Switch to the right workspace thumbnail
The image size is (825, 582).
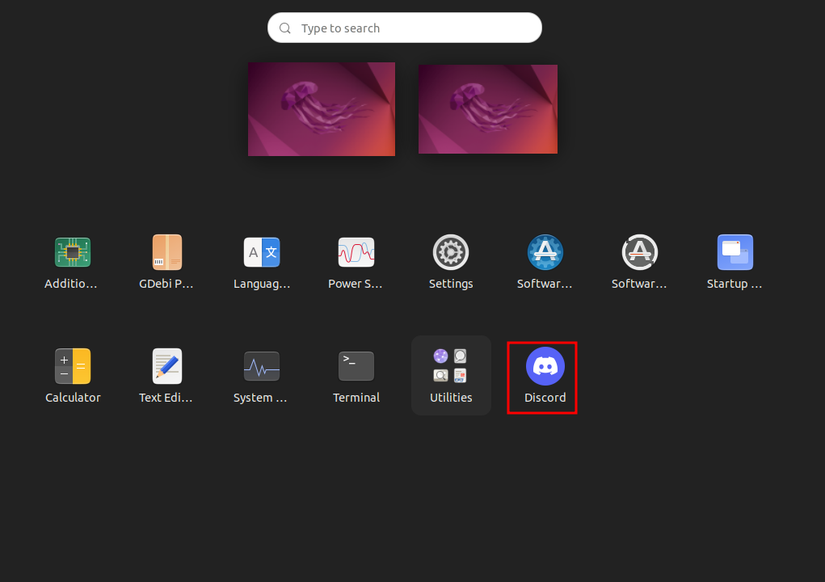coord(488,108)
